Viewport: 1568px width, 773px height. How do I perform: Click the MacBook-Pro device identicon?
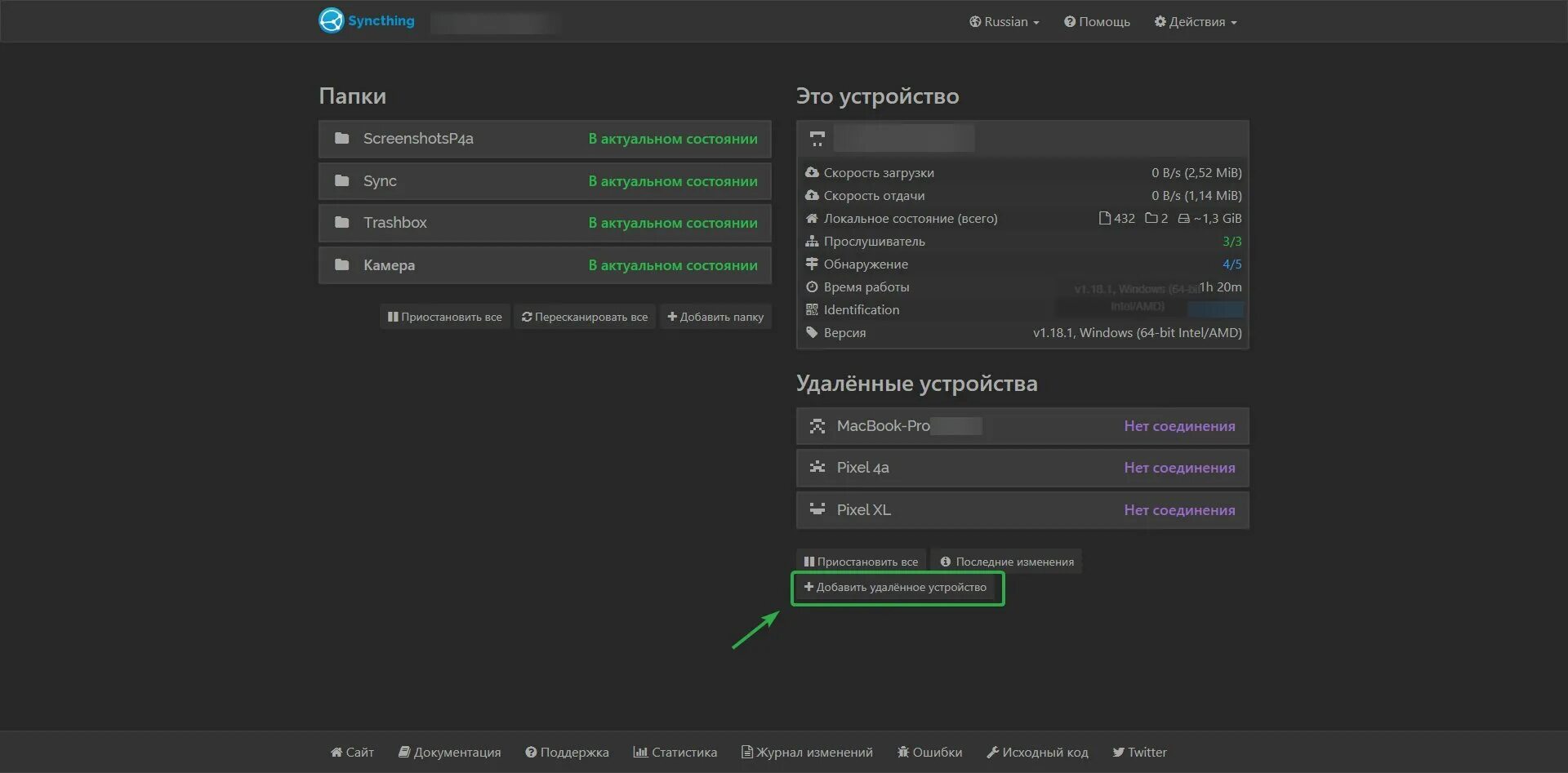(x=817, y=426)
